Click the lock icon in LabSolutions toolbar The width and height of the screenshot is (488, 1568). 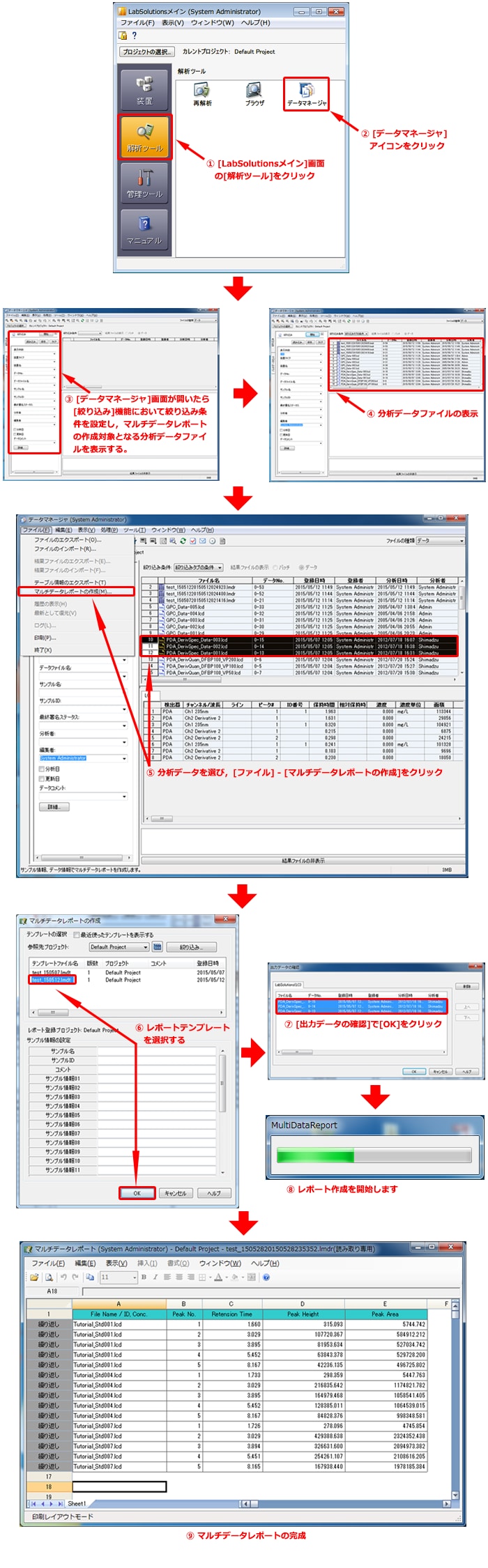tap(123, 36)
